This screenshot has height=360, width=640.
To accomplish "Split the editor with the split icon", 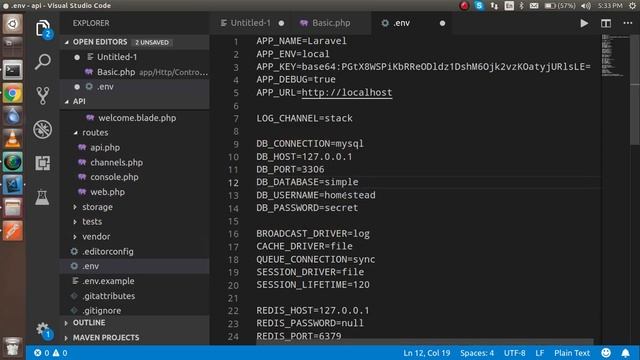I will pyautogui.click(x=606, y=23).
